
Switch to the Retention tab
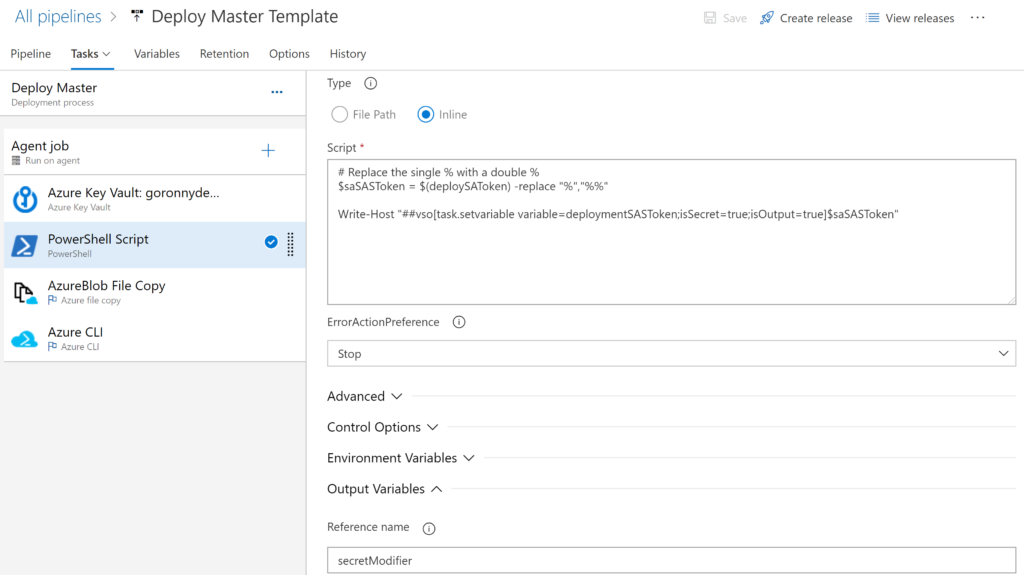[x=224, y=54]
